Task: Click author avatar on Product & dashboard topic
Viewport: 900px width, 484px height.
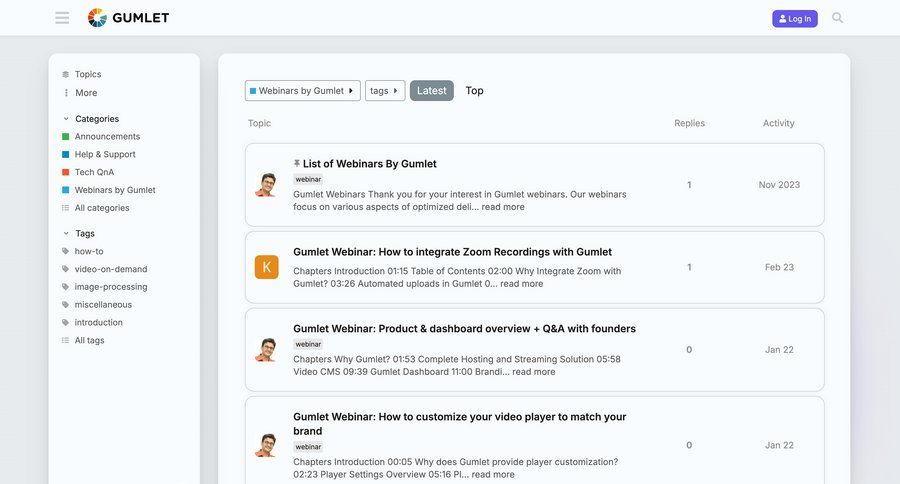Action: (266, 350)
